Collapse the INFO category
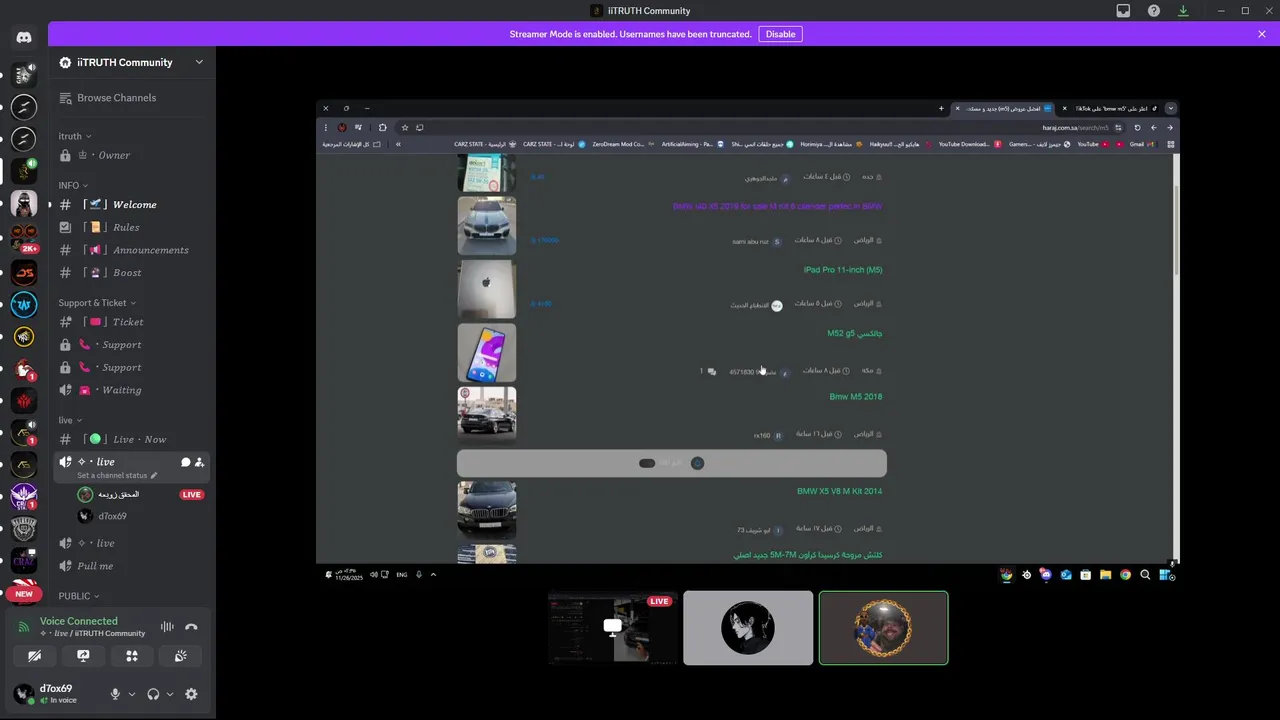The height and width of the screenshot is (720, 1280). 73,185
